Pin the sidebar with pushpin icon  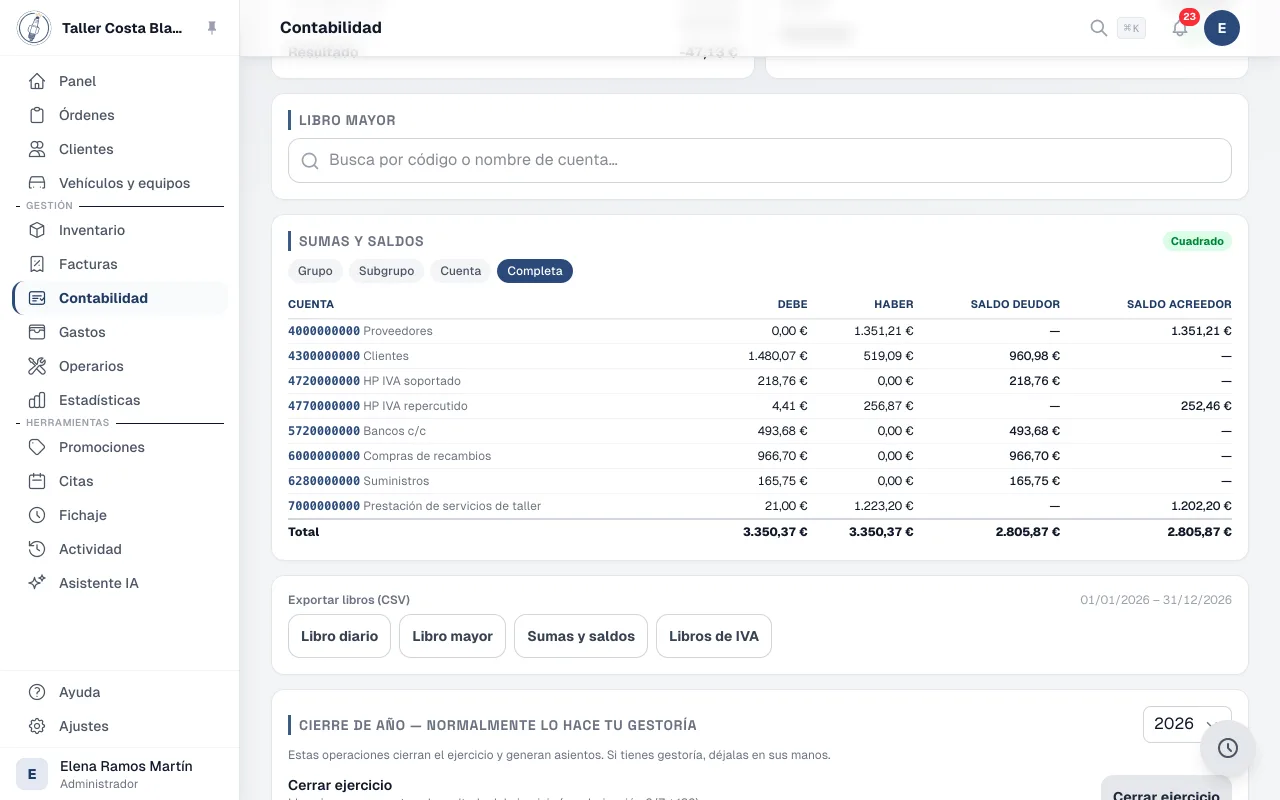coord(212,28)
